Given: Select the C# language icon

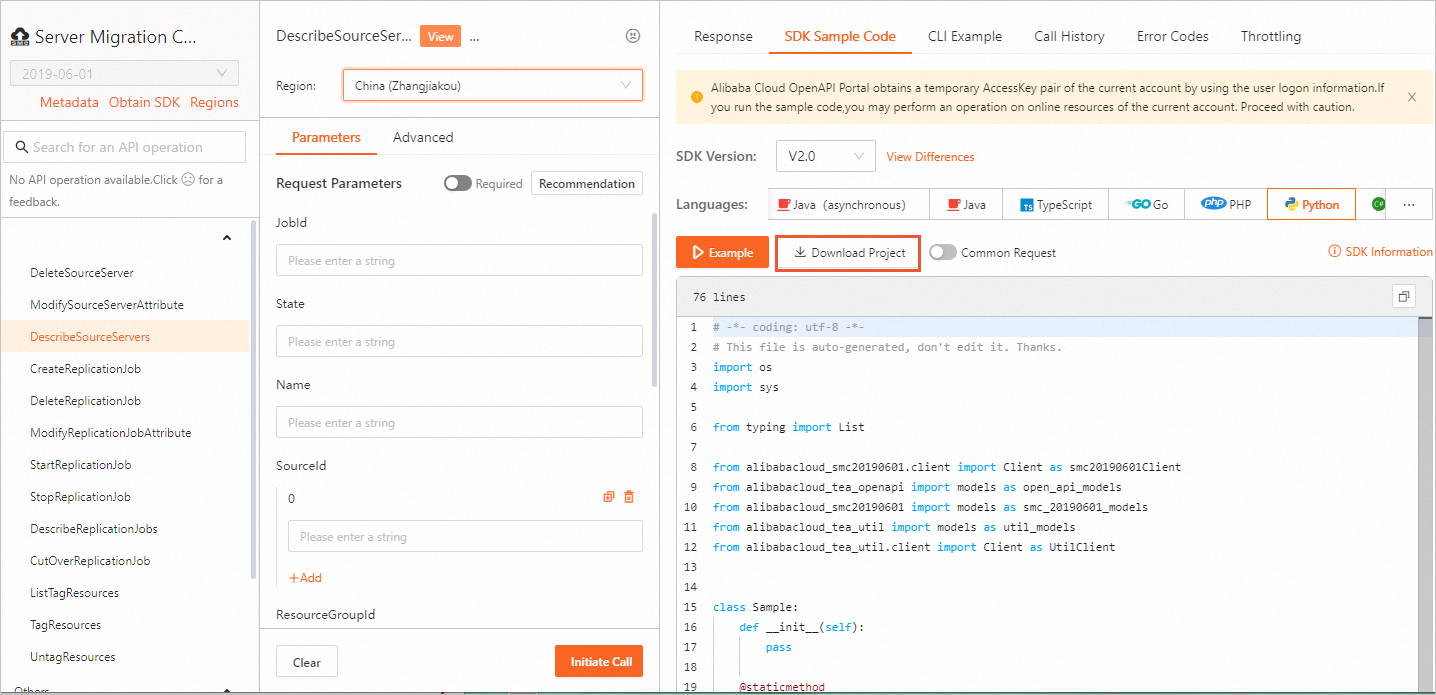Looking at the screenshot, I should [1377, 204].
